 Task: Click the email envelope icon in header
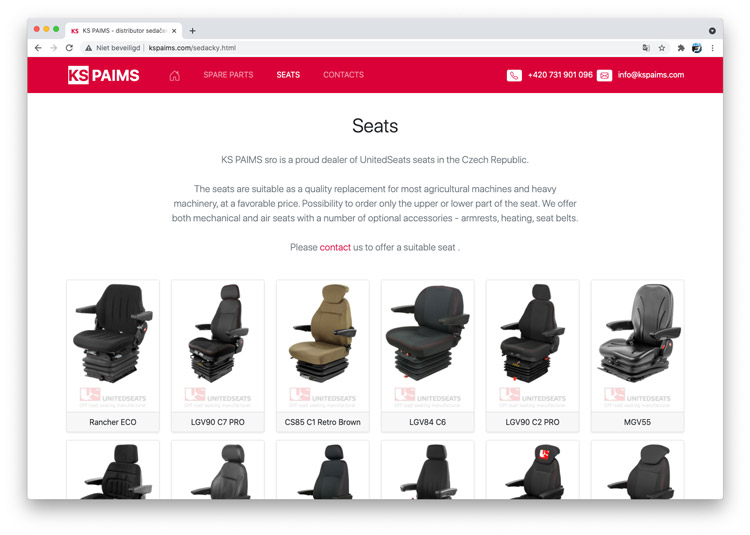coord(604,76)
